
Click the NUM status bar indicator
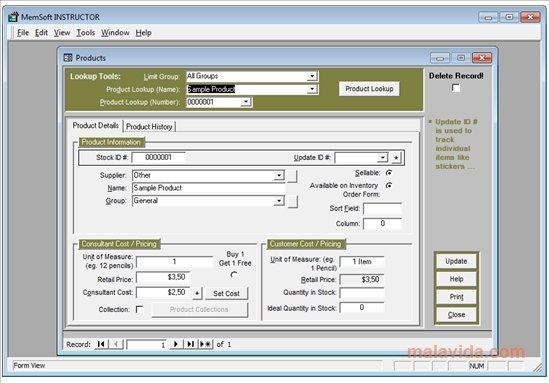point(477,366)
